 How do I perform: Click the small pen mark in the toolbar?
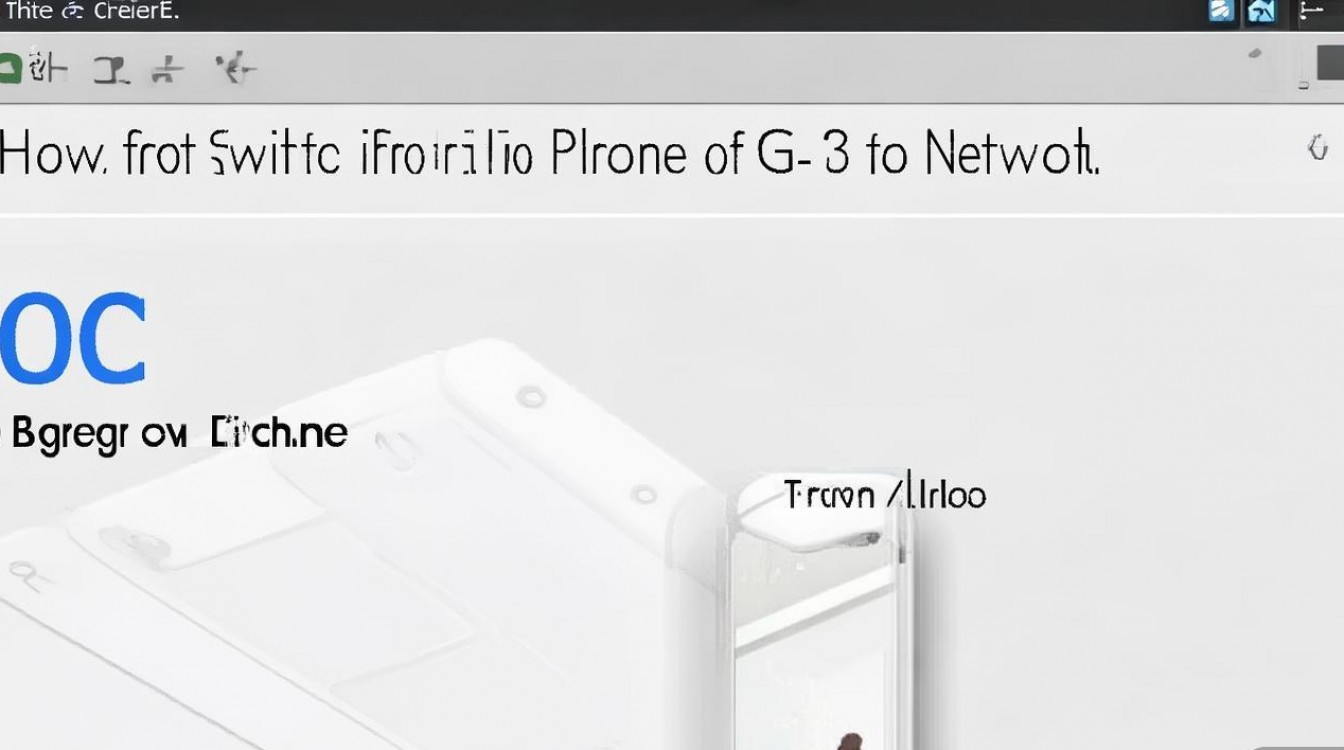tap(1256, 55)
